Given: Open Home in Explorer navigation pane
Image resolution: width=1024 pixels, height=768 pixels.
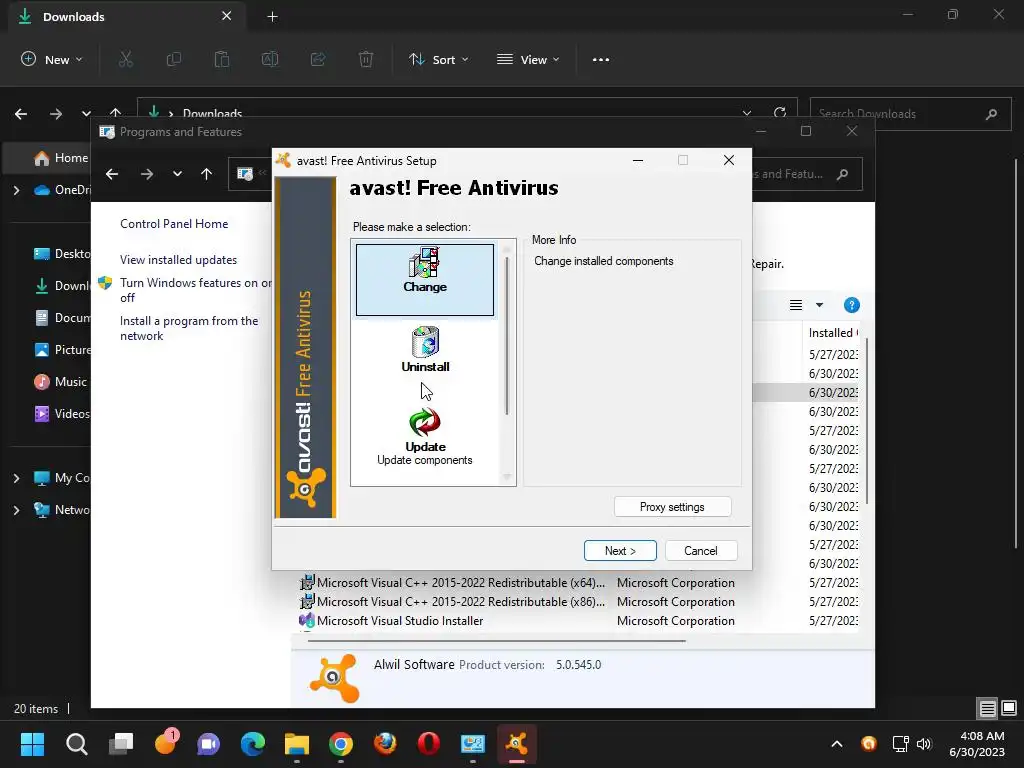Looking at the screenshot, I should (61, 158).
